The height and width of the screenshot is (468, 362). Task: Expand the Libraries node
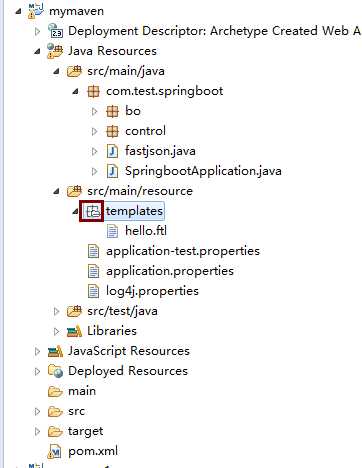(x=56, y=331)
